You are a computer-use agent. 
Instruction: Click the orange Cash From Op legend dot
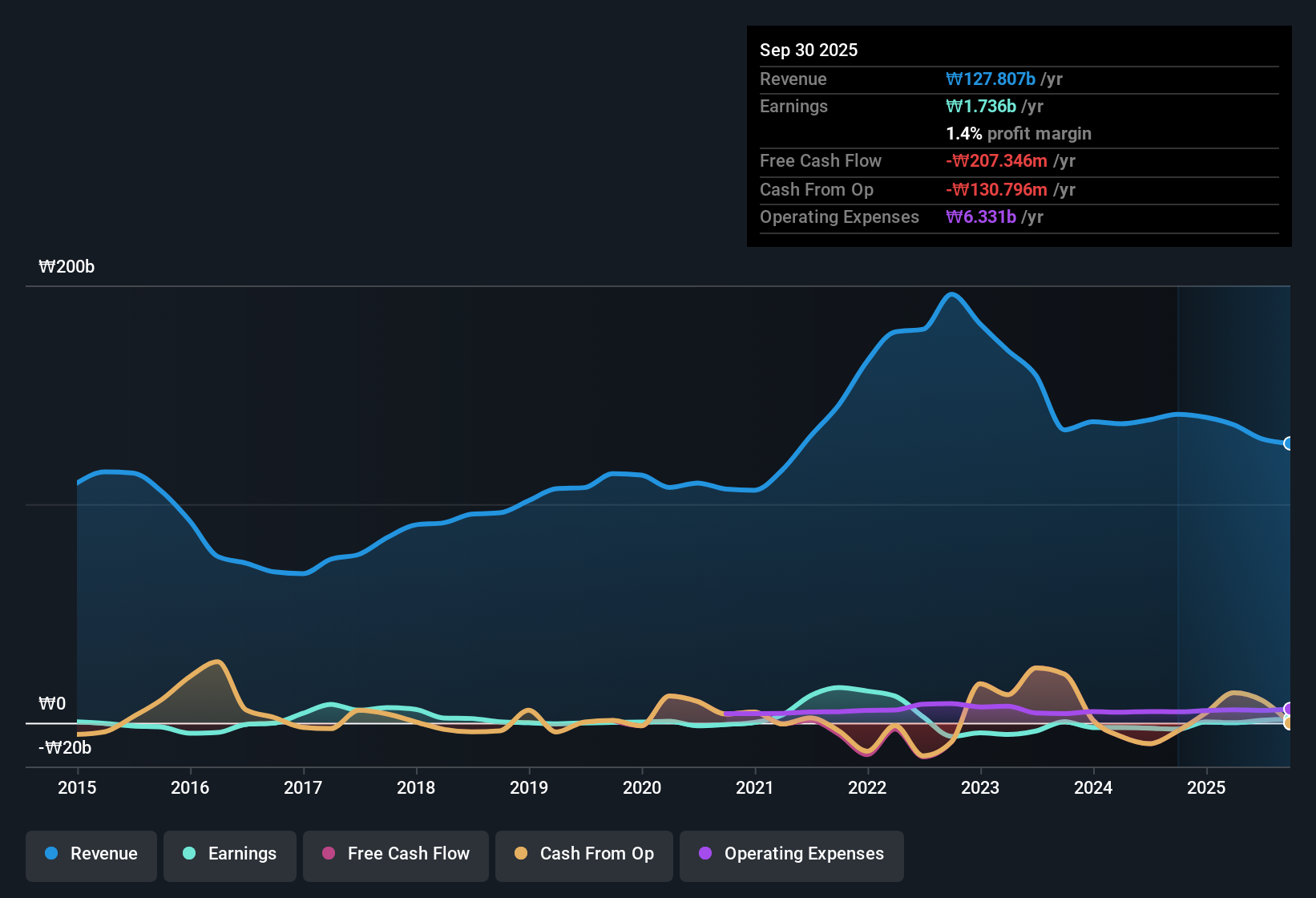coord(521,854)
